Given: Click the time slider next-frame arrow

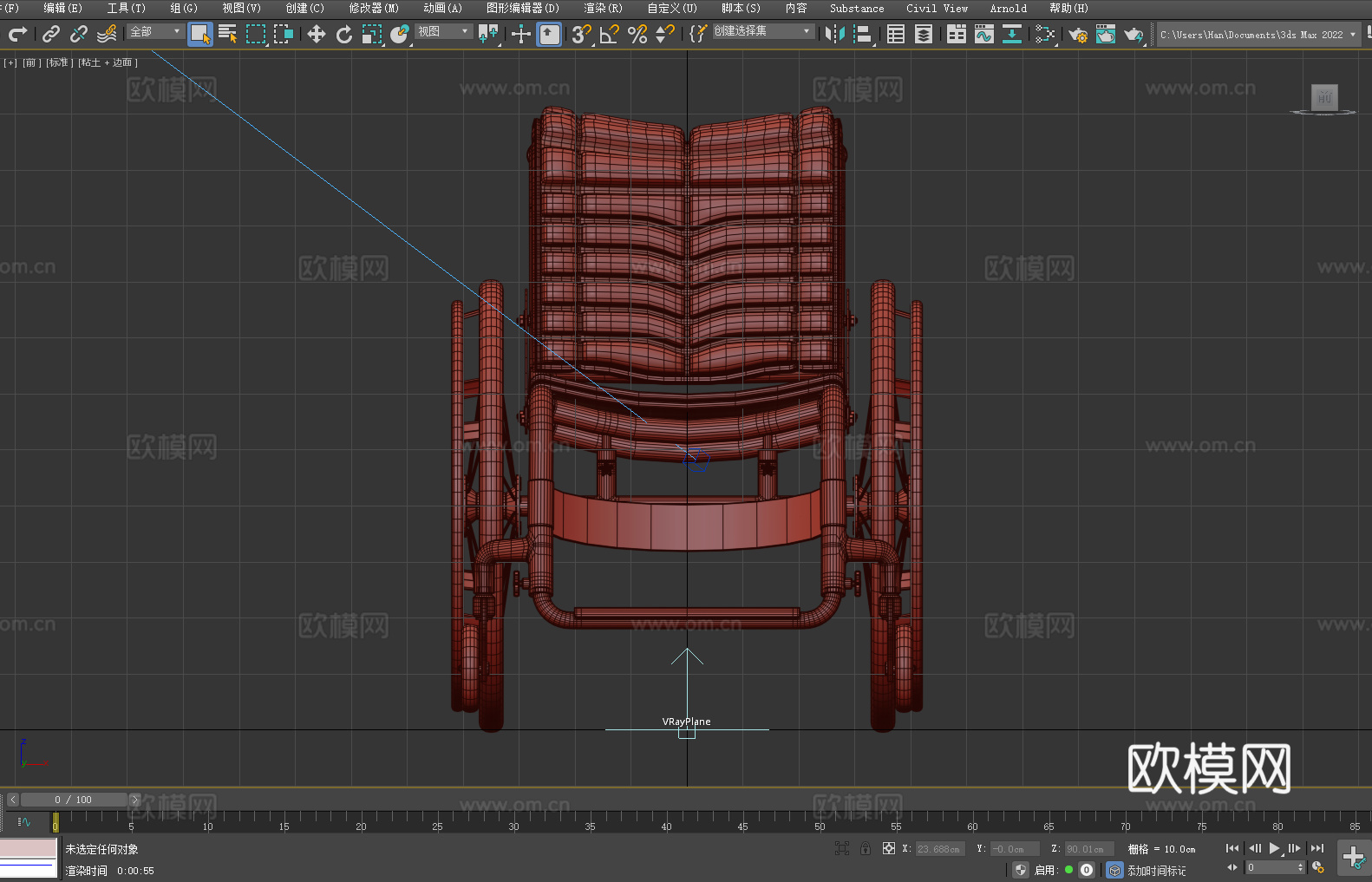Looking at the screenshot, I should [134, 800].
